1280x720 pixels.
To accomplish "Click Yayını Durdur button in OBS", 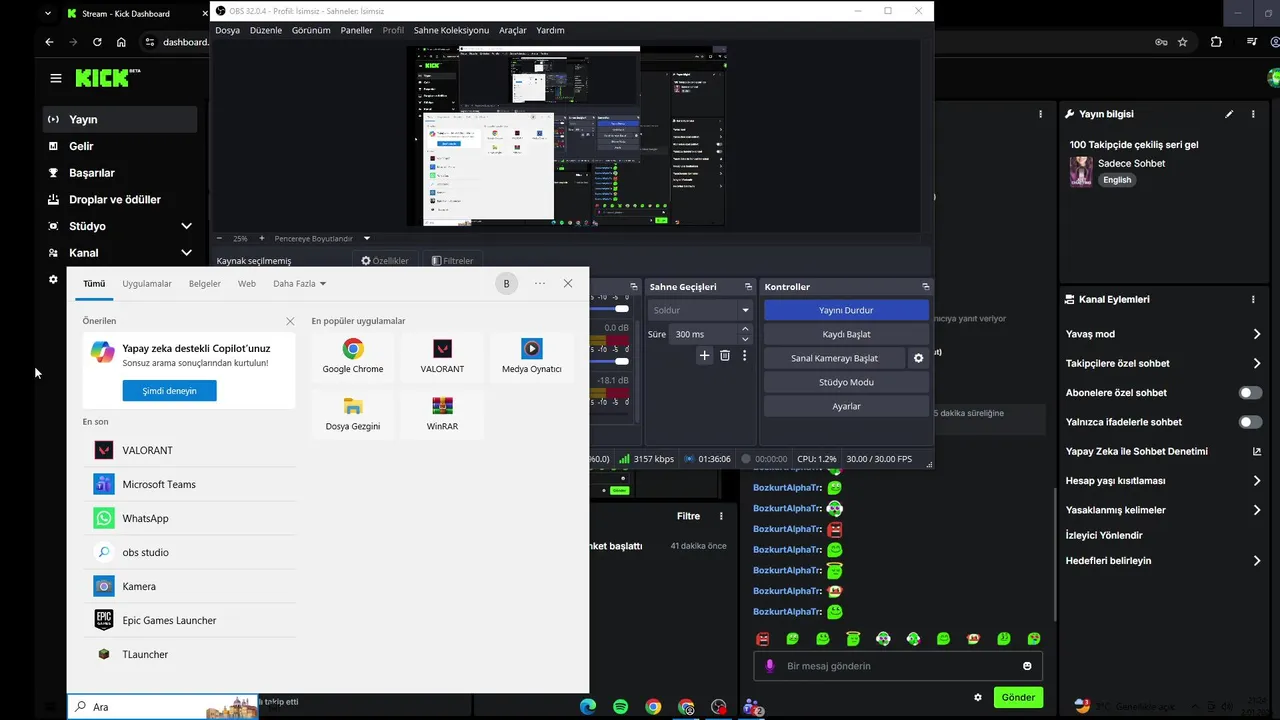I will click(x=846, y=310).
